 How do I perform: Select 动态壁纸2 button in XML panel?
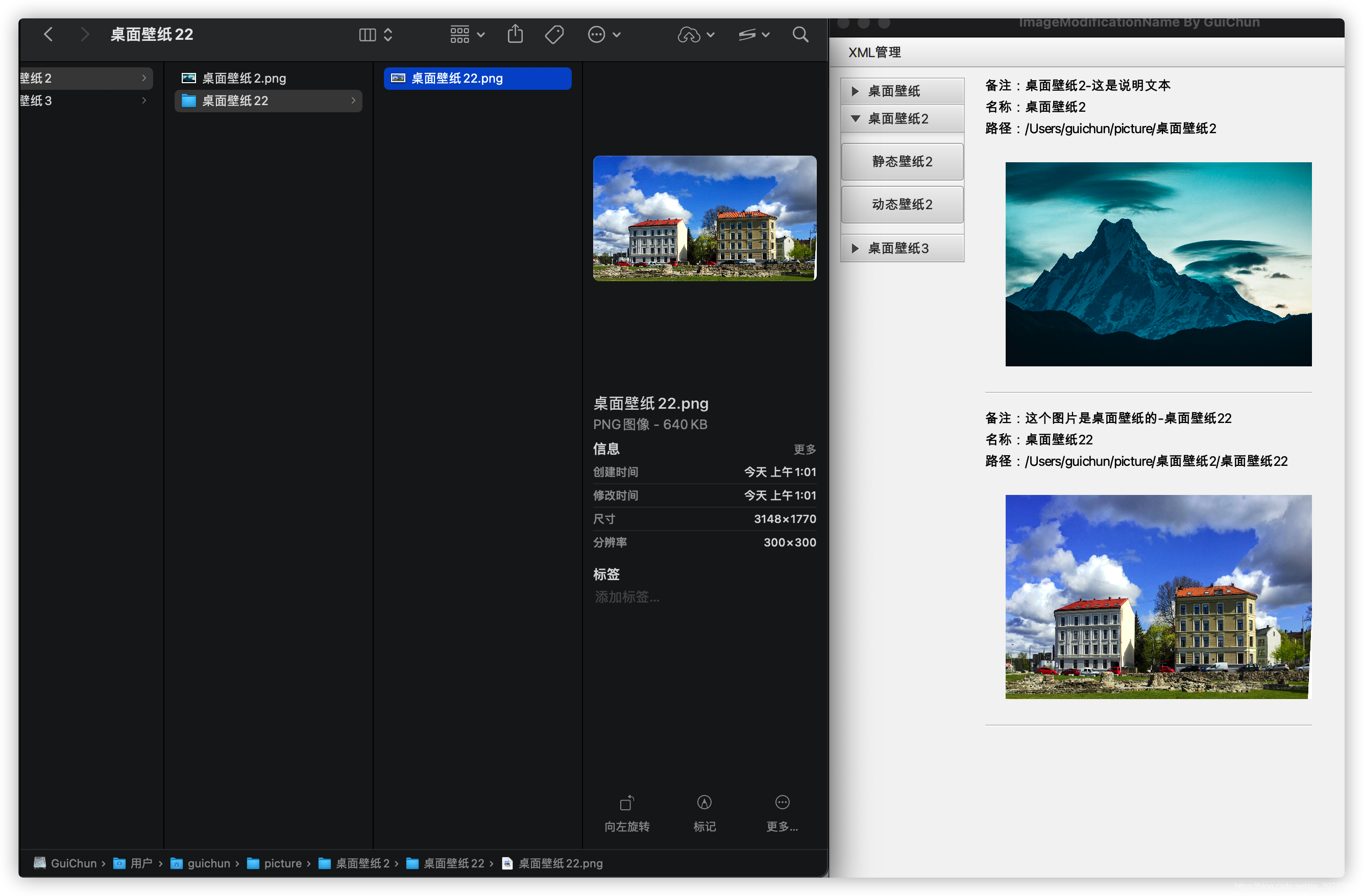(x=901, y=204)
